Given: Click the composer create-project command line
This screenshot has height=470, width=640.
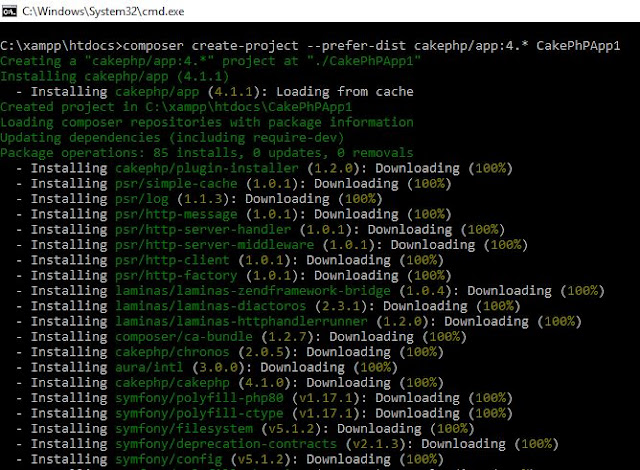Looking at the screenshot, I should pos(310,46).
